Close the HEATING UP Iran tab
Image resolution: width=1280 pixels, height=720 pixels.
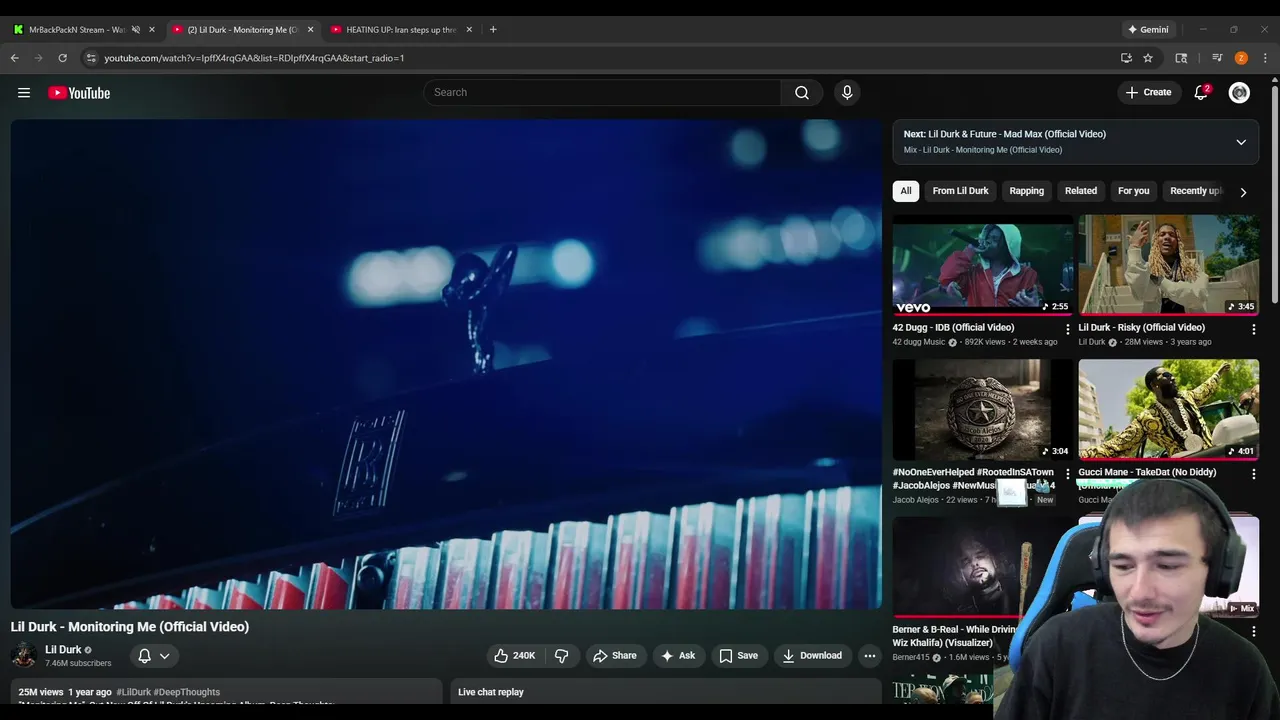point(469,29)
